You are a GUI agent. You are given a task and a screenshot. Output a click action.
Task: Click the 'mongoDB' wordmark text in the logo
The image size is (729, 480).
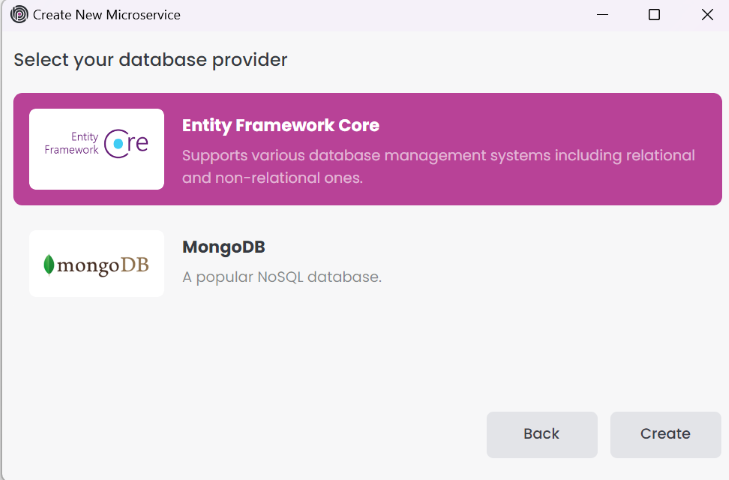click(x=102, y=265)
